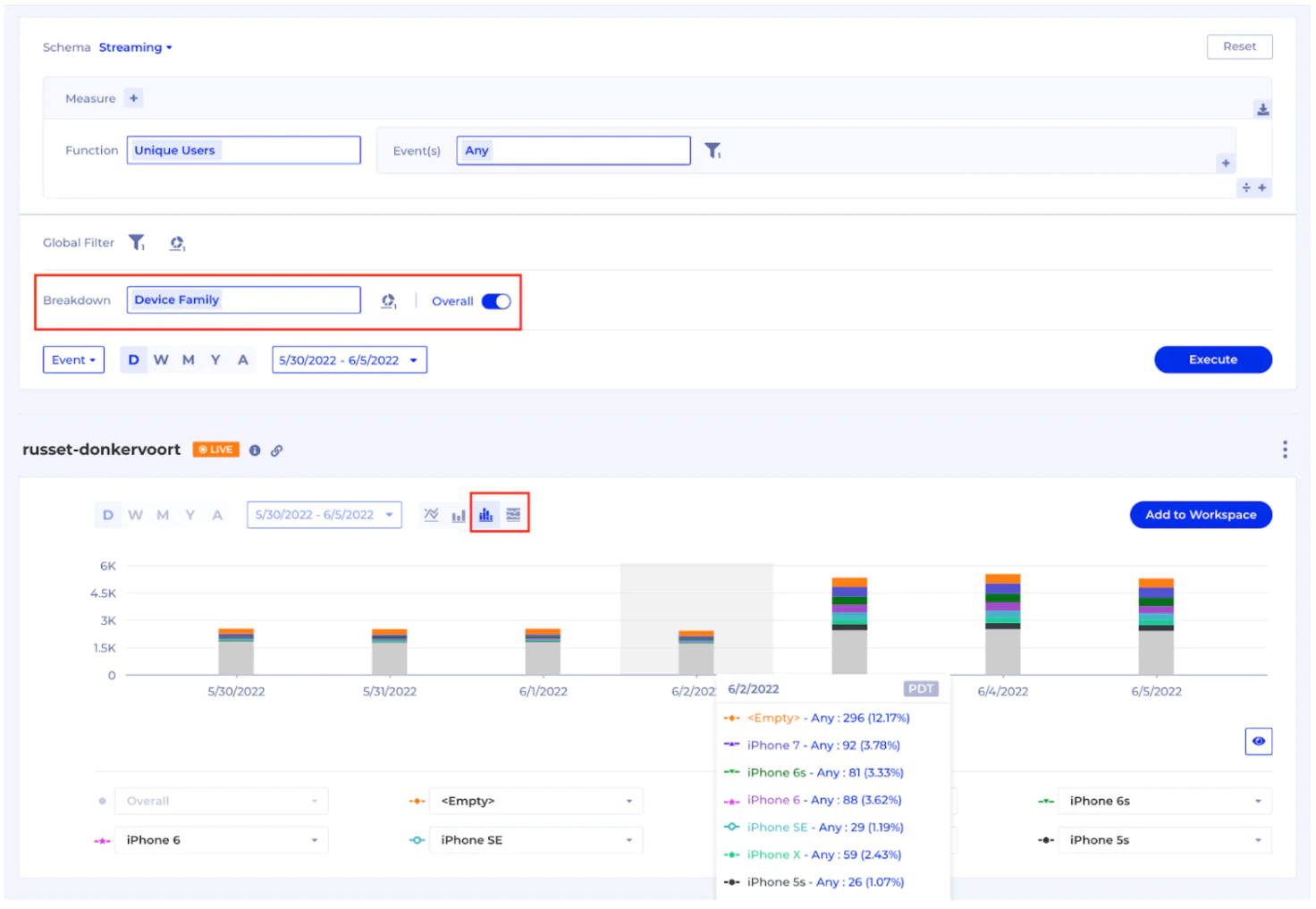The height and width of the screenshot is (909, 1316).
Task: Select the stacked bar chart icon
Action: coord(485,514)
